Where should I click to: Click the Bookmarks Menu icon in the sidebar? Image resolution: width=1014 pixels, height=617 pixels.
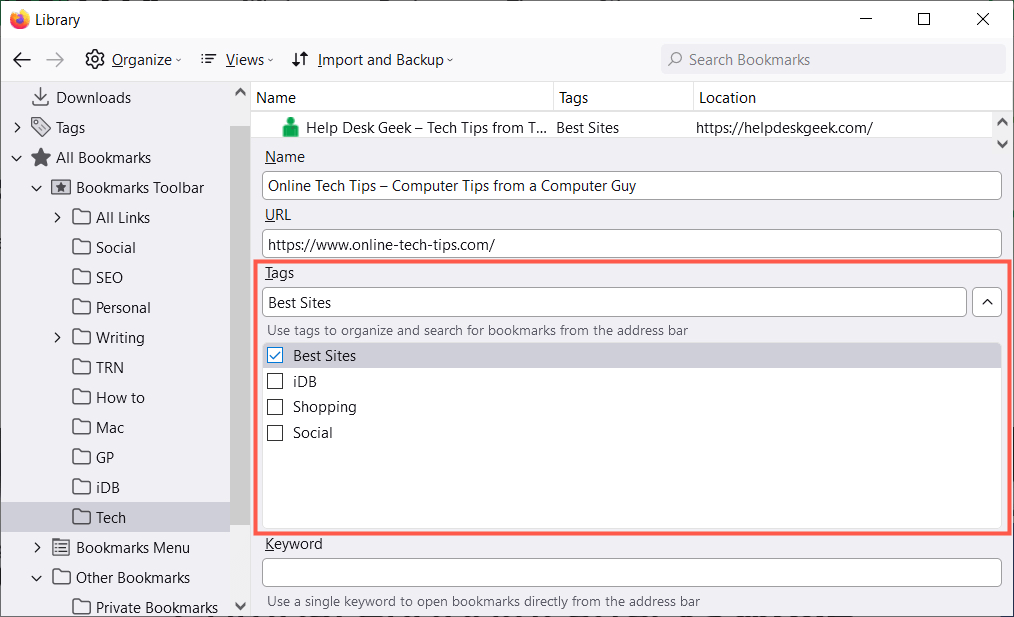61,547
